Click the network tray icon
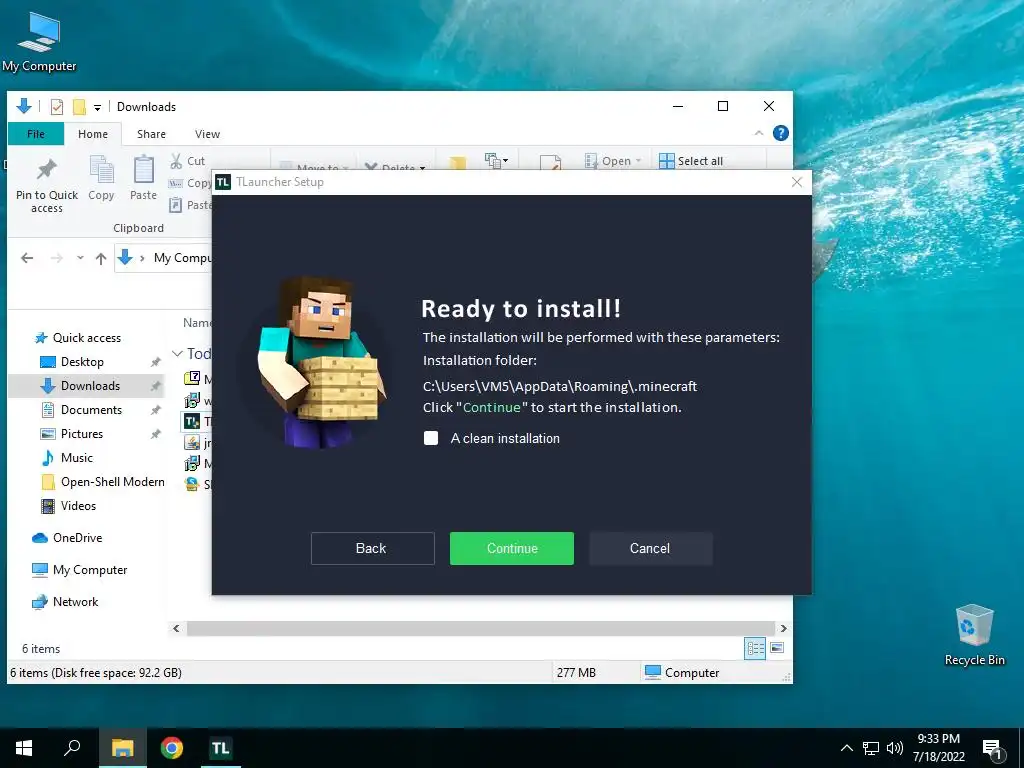This screenshot has width=1024, height=768. [x=871, y=748]
